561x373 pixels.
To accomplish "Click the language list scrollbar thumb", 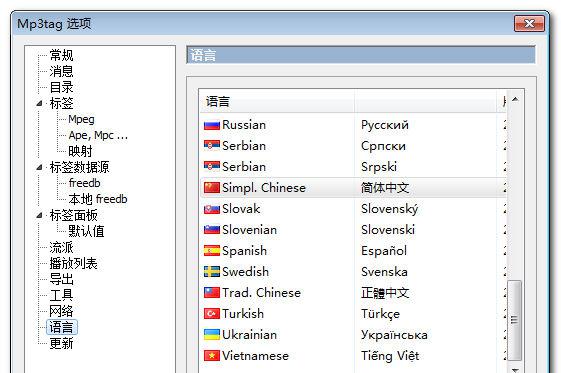I will 514,320.
